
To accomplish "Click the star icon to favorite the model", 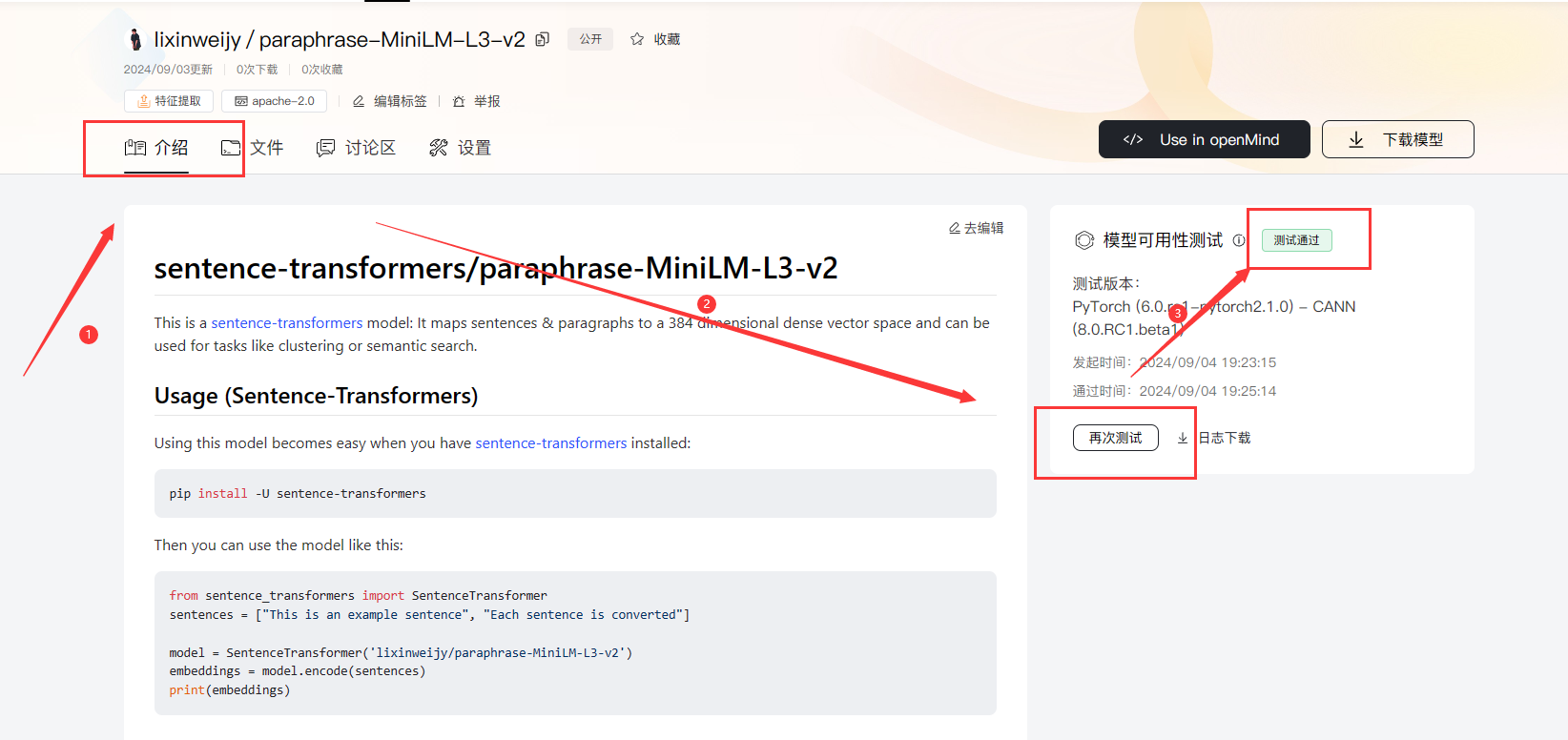I will (x=637, y=39).
